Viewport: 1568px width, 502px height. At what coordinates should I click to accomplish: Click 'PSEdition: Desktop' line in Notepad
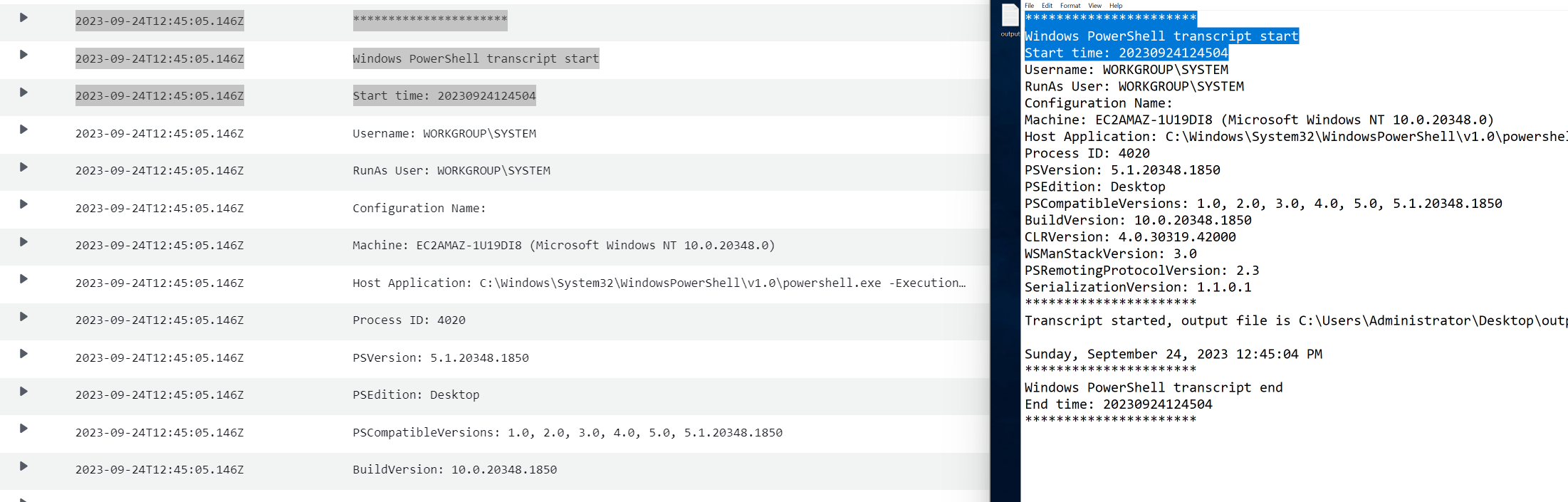point(1095,187)
